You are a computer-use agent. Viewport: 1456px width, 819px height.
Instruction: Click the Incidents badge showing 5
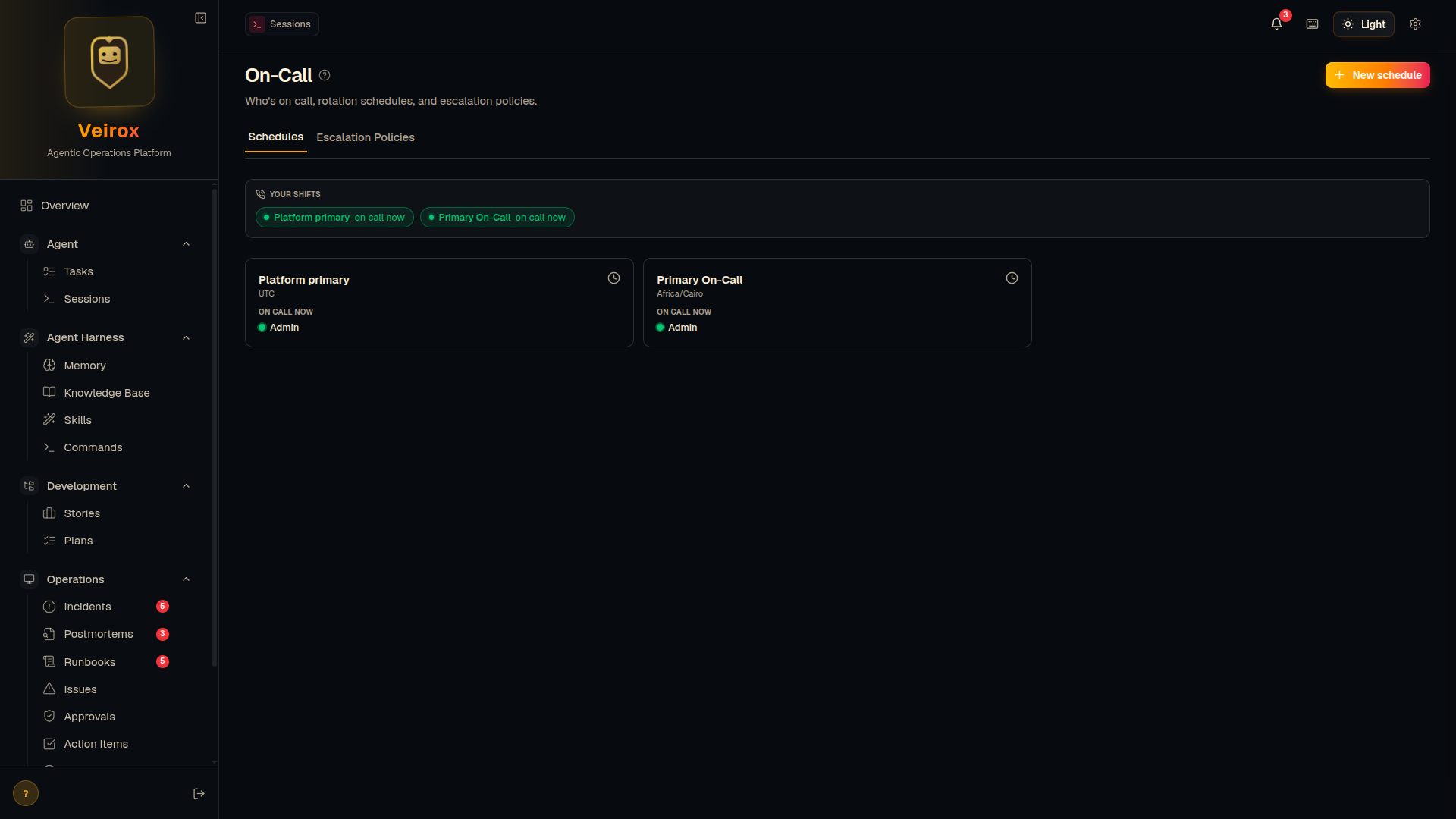click(x=162, y=607)
